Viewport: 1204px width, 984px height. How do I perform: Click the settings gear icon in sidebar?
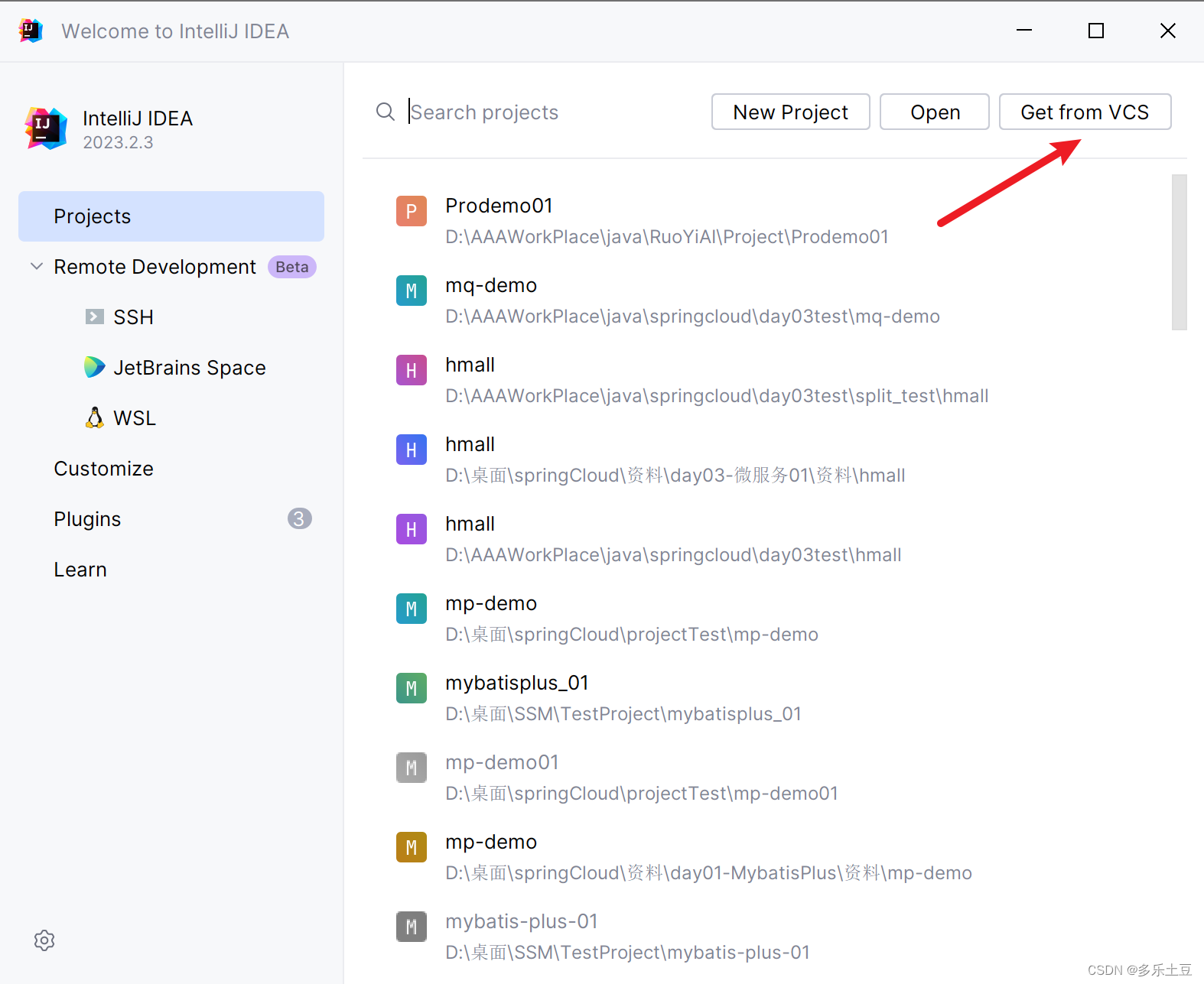pos(44,940)
